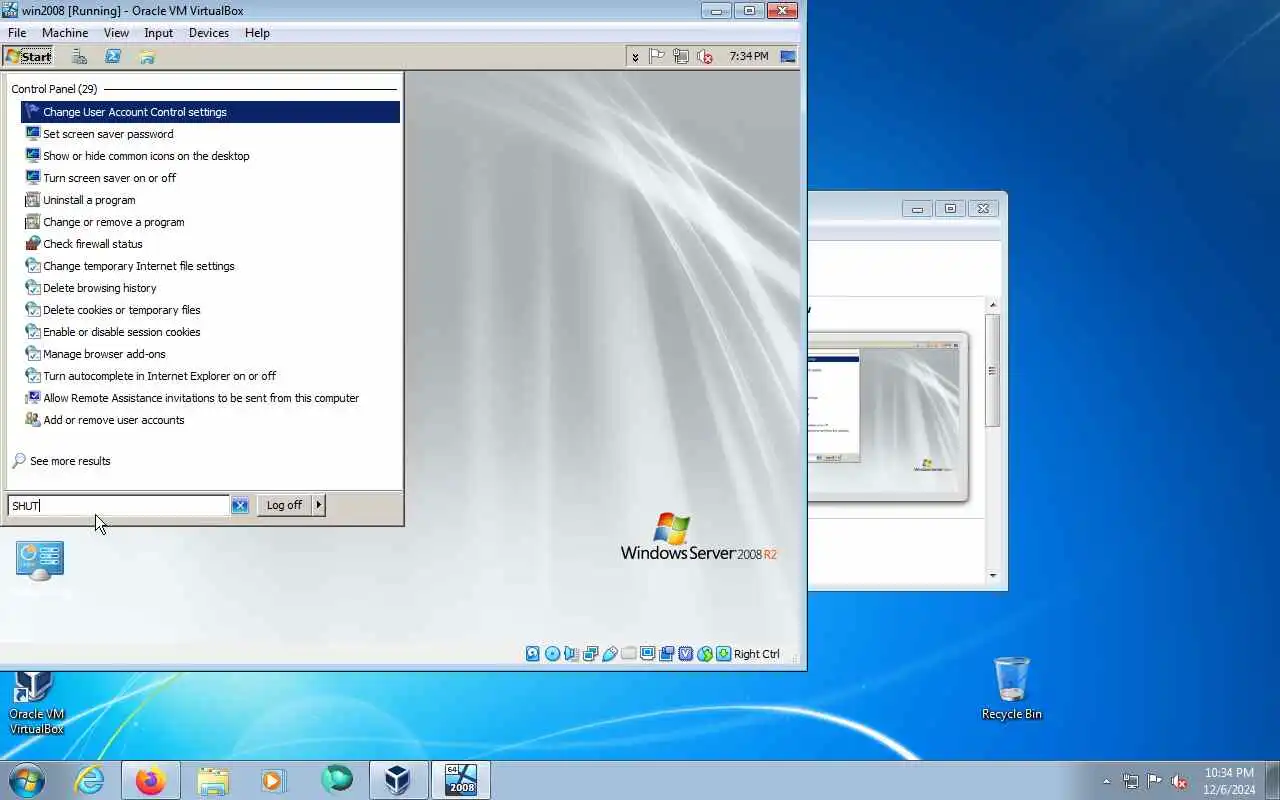Click the recording status icon

666,654
